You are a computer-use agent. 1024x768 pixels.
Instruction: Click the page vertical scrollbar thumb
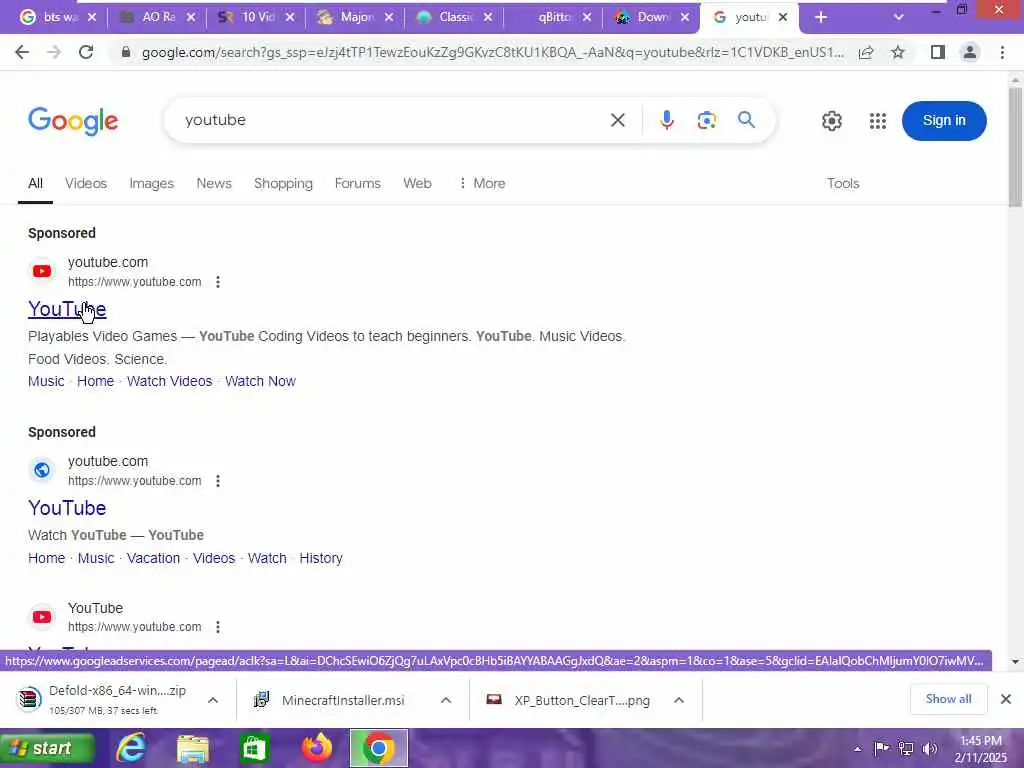point(1015,147)
